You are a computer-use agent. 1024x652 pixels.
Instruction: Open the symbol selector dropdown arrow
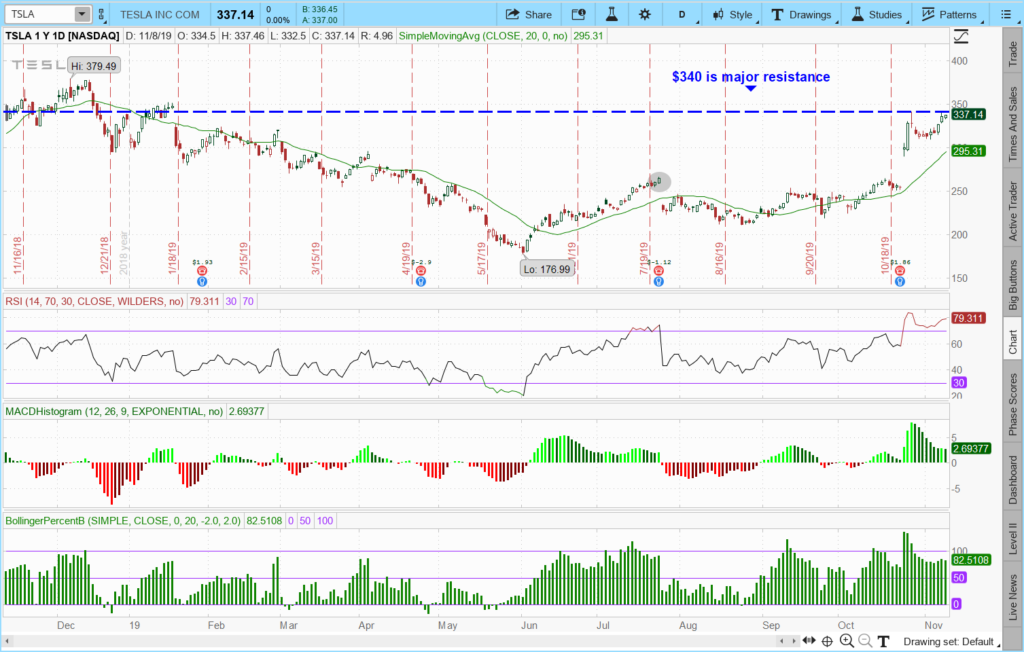[82, 14]
